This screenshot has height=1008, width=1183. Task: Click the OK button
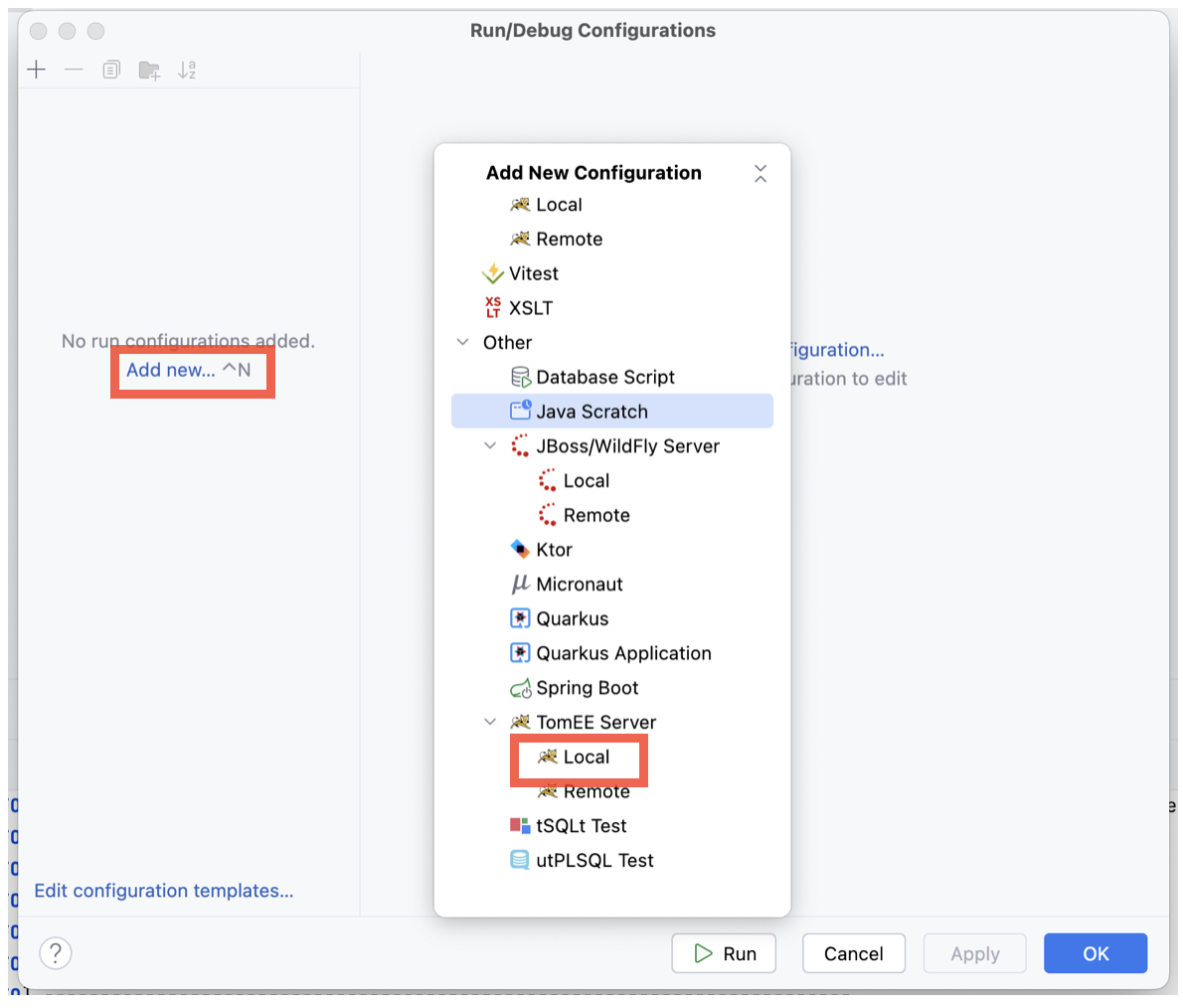[1096, 953]
